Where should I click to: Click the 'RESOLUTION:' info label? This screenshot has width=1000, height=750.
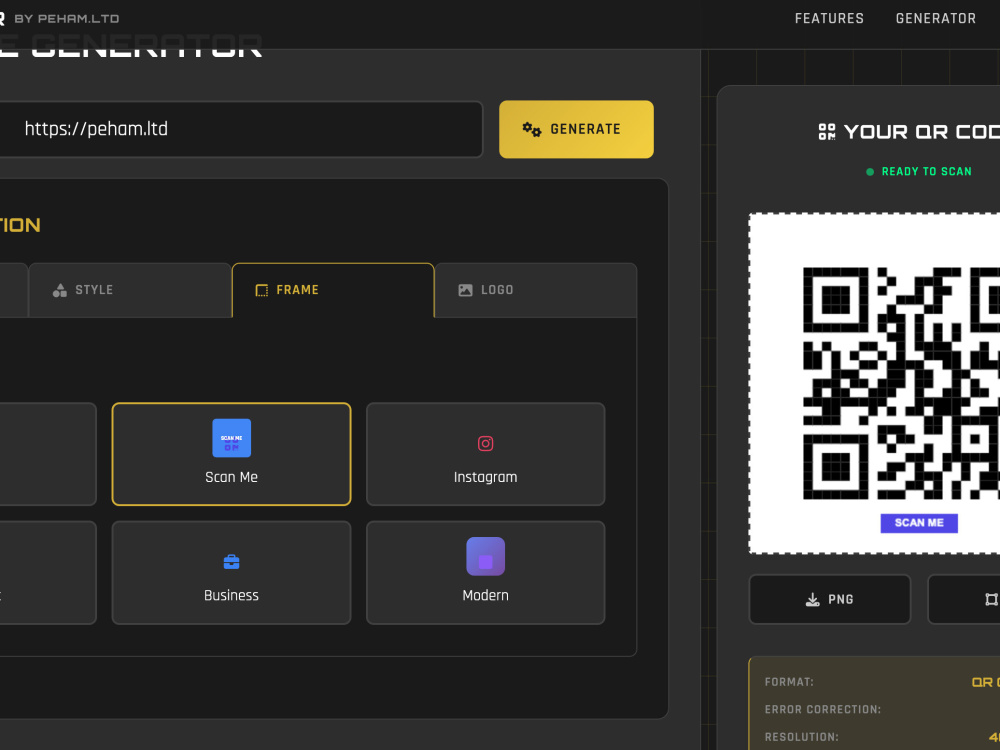[x=802, y=737]
